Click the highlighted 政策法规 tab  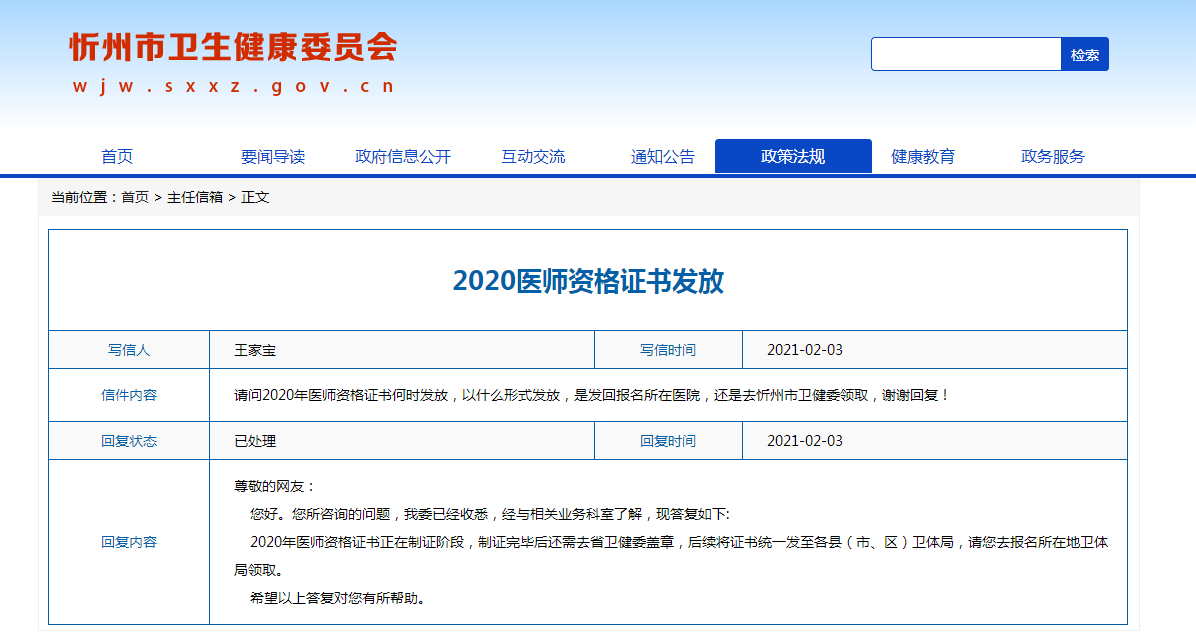click(x=793, y=155)
